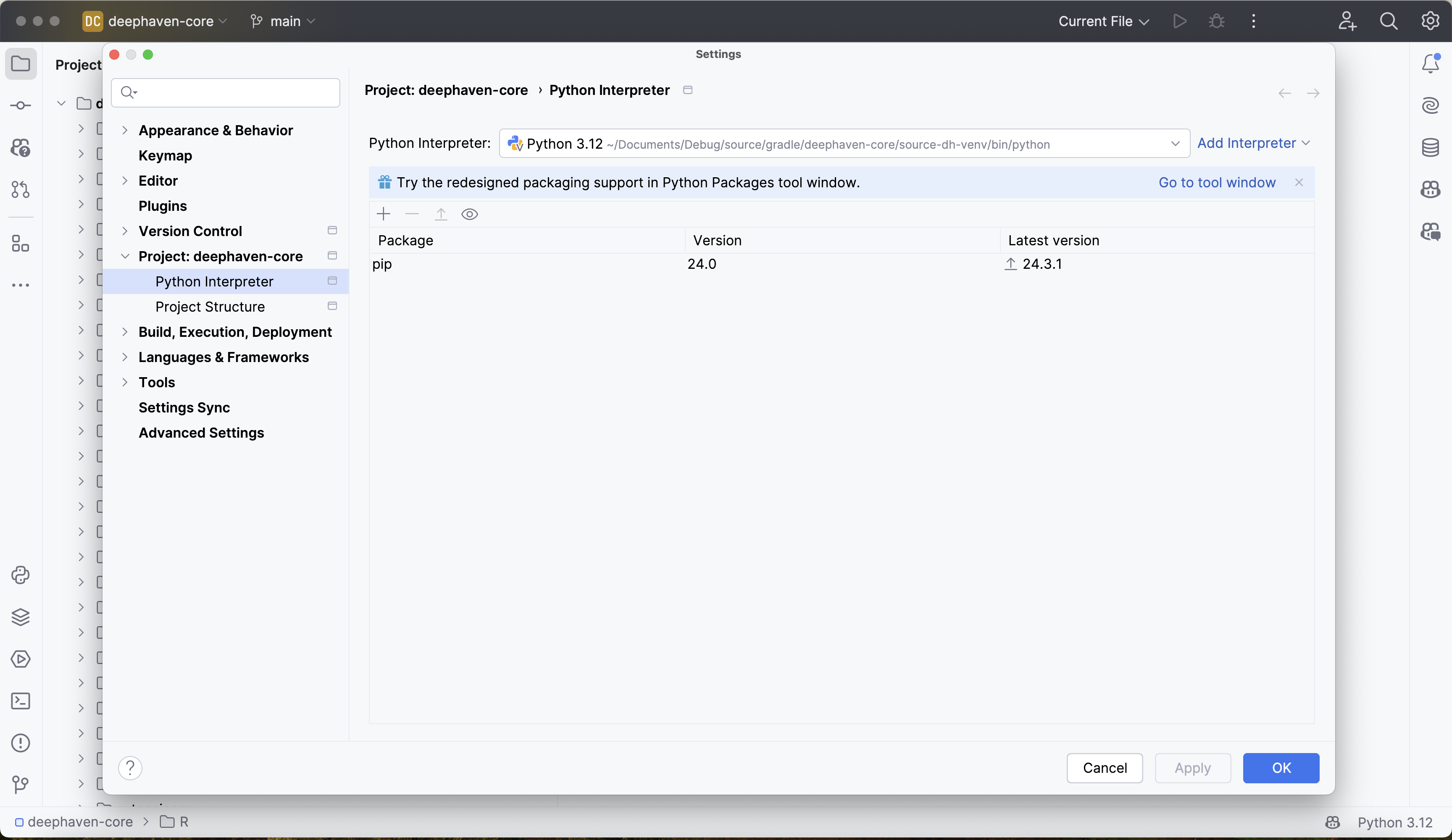Open the Terminal tool window icon
Viewport: 1452px width, 840px height.
pyautogui.click(x=21, y=701)
